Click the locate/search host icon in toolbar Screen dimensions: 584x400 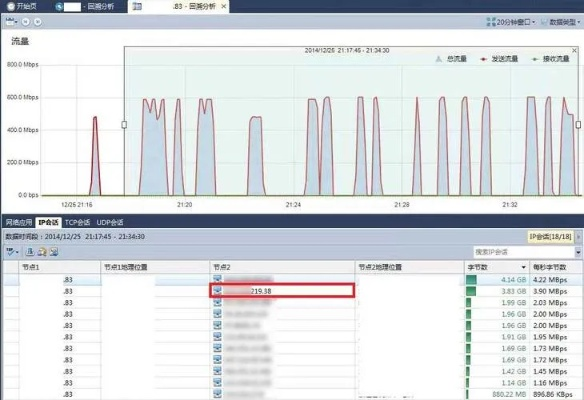42,252
